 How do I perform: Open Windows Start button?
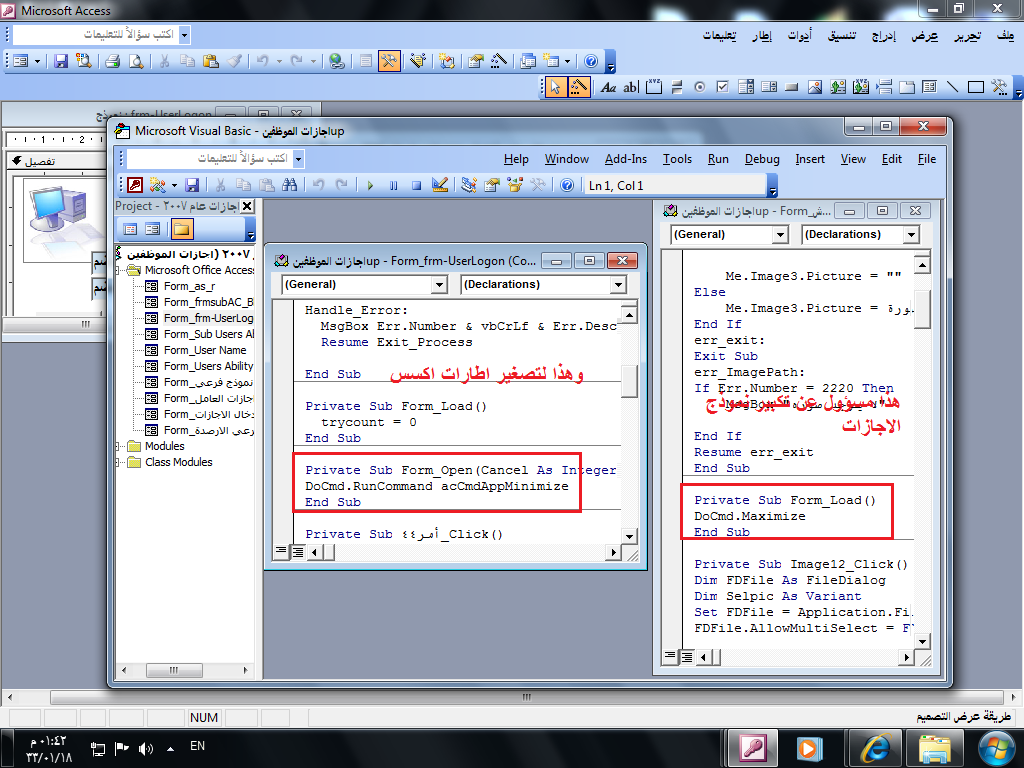[997, 748]
